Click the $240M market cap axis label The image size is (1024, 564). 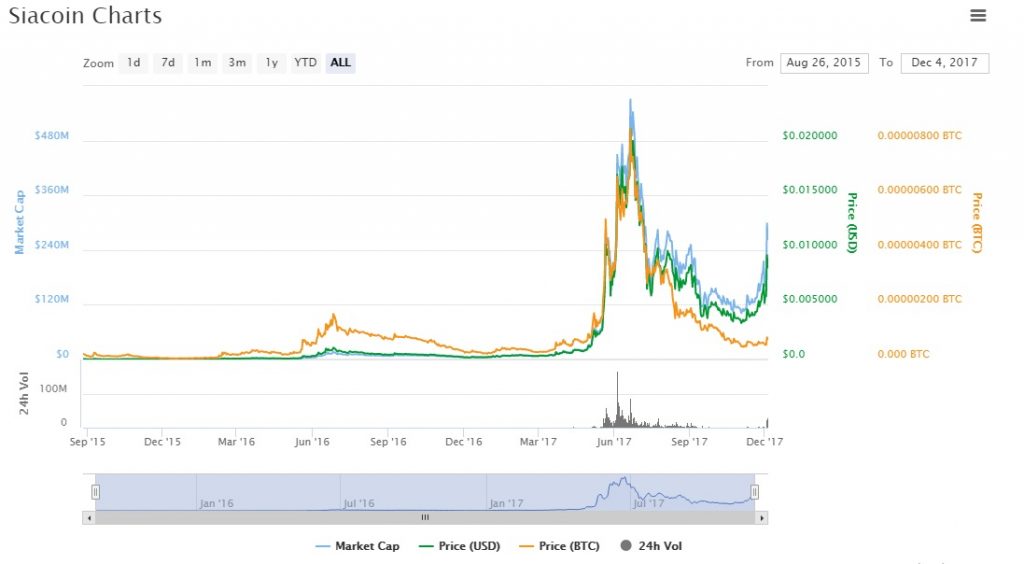tap(52, 245)
